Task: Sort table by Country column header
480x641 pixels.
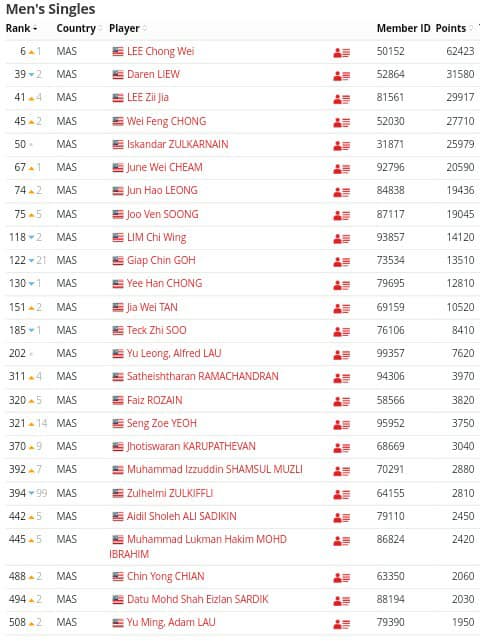Action: [79, 28]
